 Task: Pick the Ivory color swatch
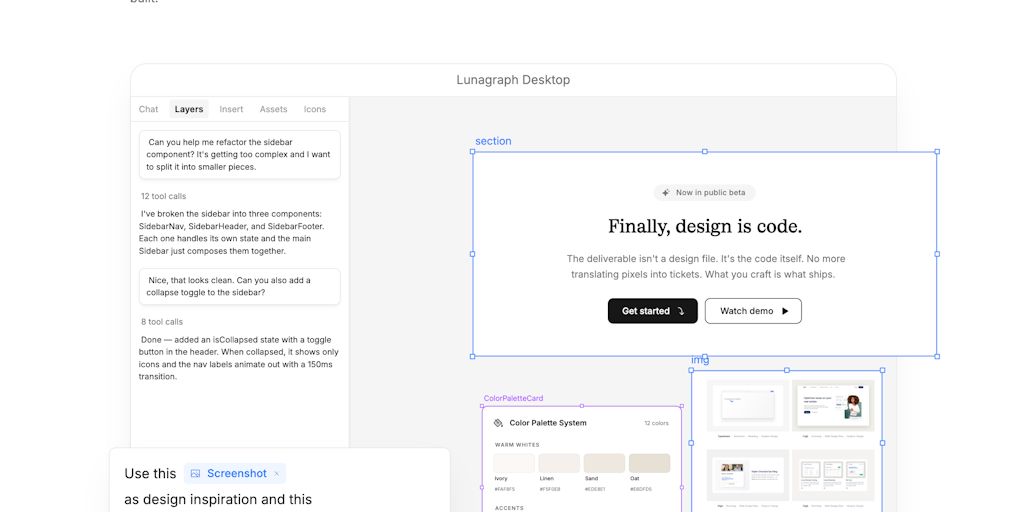[513, 463]
